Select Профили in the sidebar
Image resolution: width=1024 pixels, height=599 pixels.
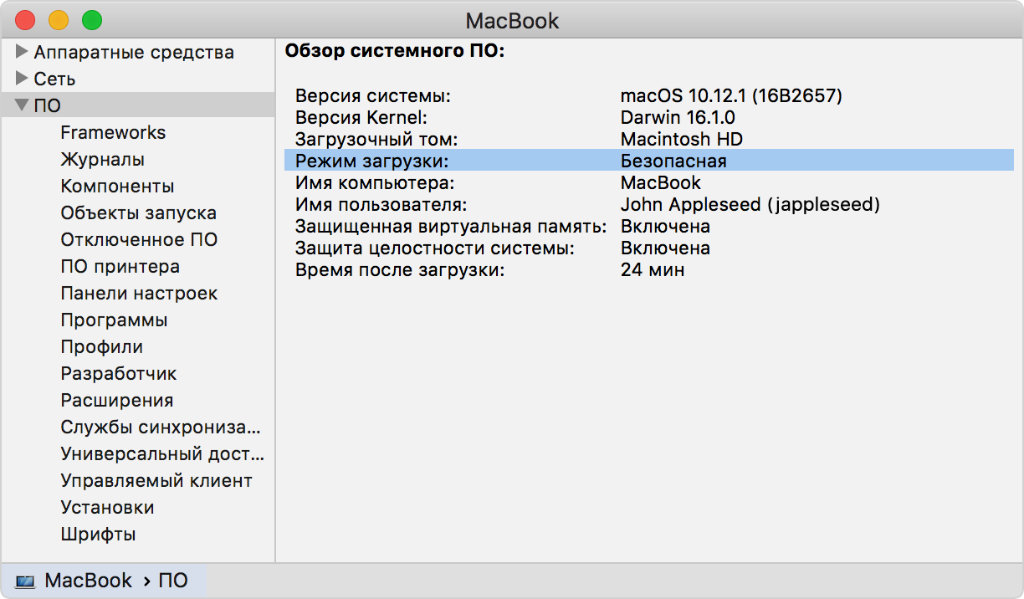click(102, 347)
